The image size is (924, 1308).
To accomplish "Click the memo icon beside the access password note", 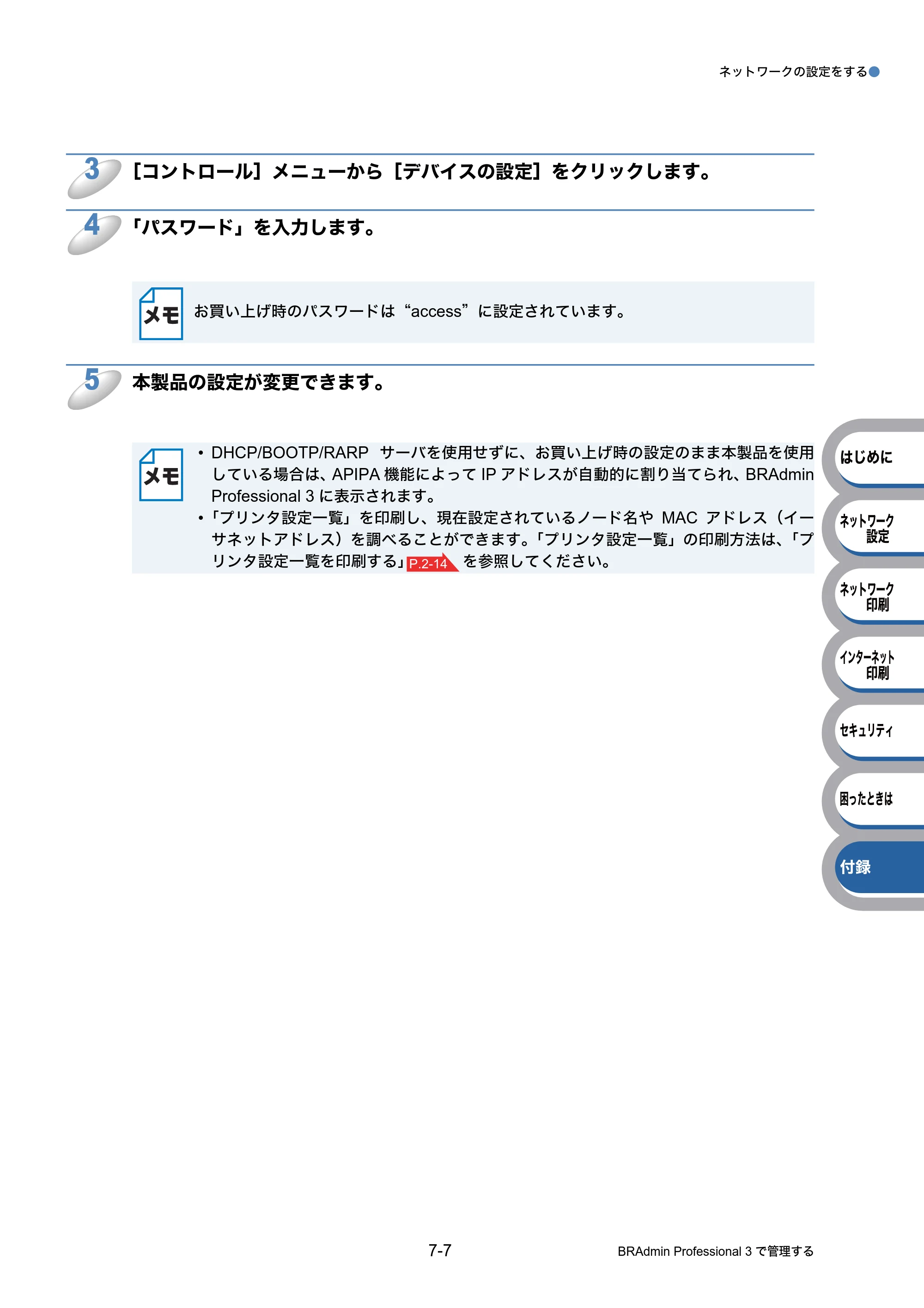I will (x=161, y=313).
